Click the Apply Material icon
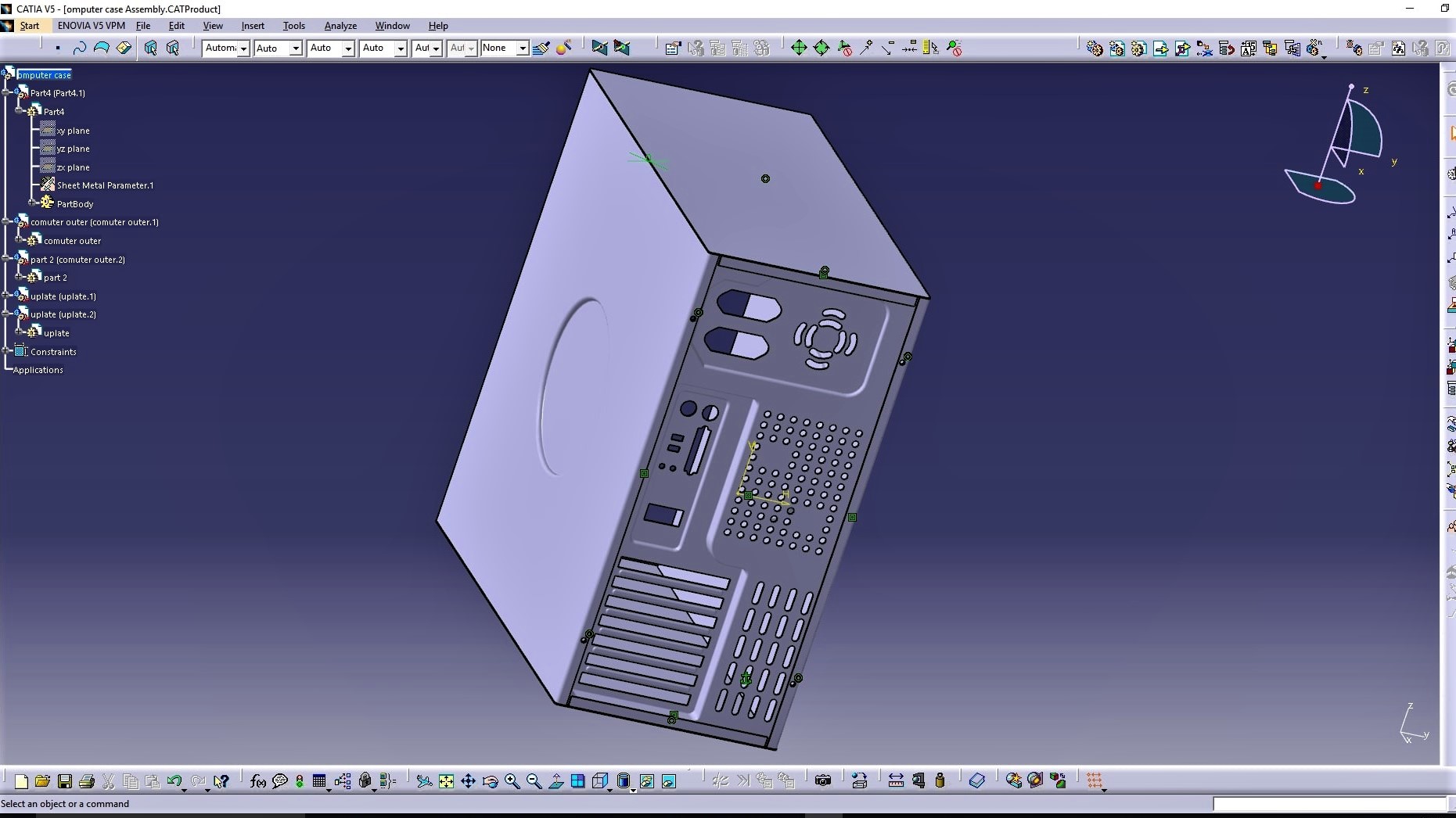Viewport: 1456px width, 818px height. click(x=1035, y=780)
